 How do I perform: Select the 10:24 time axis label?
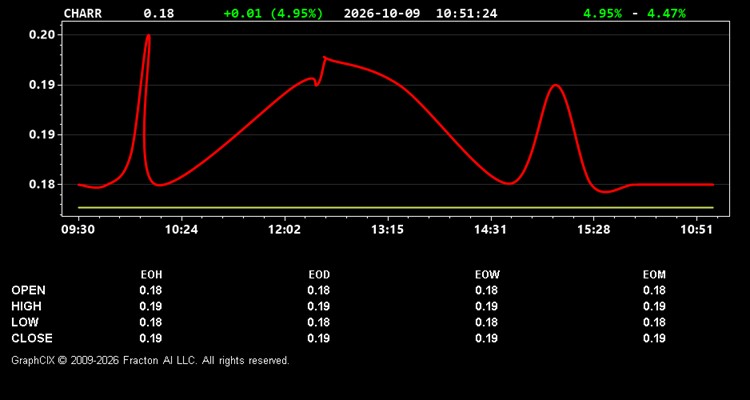[x=181, y=230]
